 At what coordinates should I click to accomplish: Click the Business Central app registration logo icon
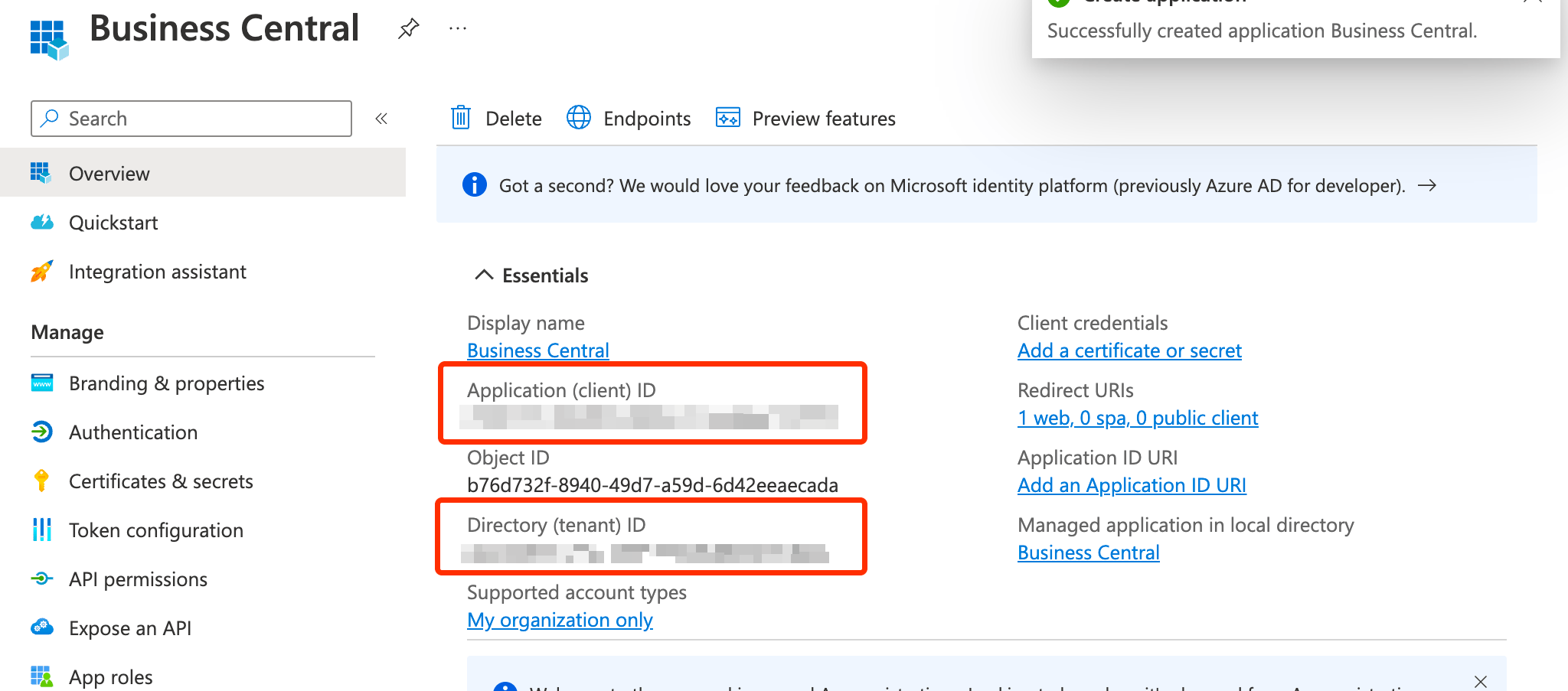(x=49, y=39)
